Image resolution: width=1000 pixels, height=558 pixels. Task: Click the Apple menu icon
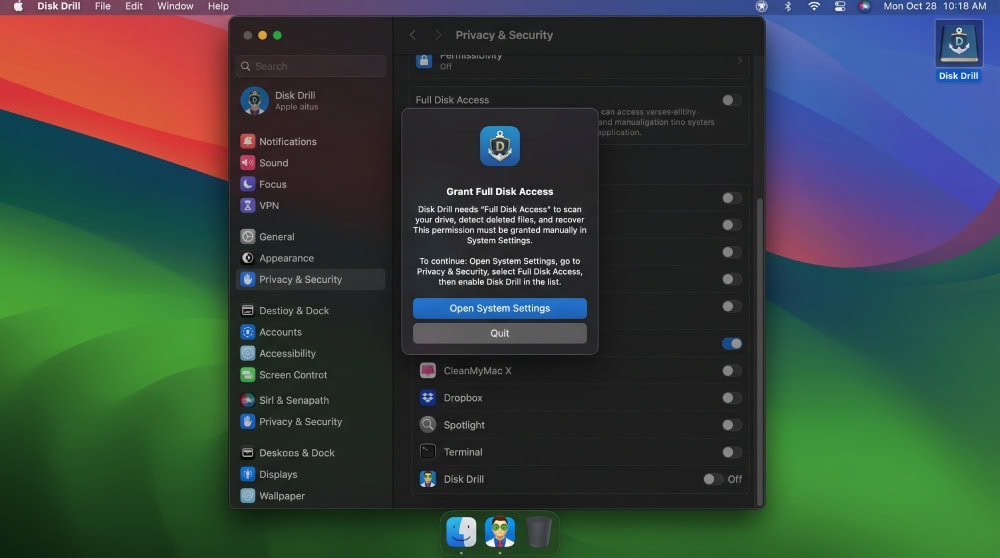[18, 6]
